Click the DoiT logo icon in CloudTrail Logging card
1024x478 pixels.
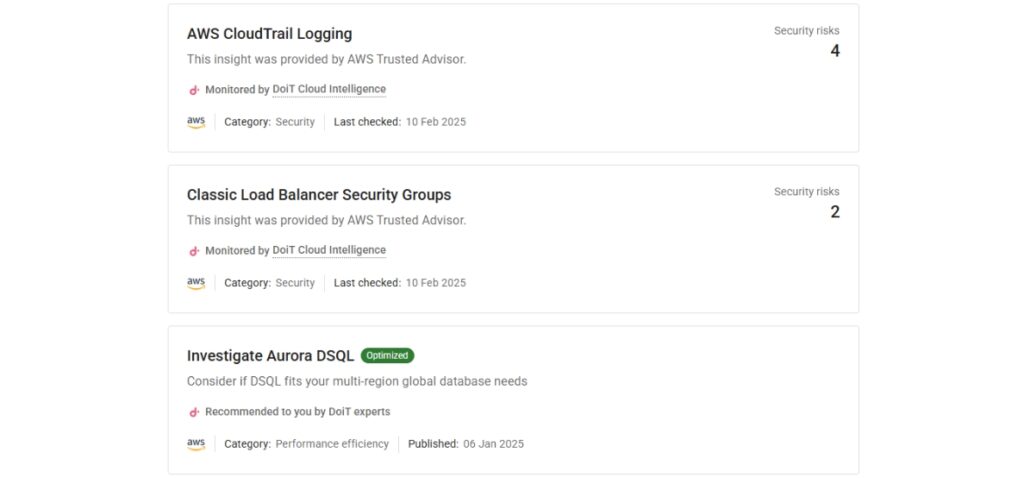[194, 90]
